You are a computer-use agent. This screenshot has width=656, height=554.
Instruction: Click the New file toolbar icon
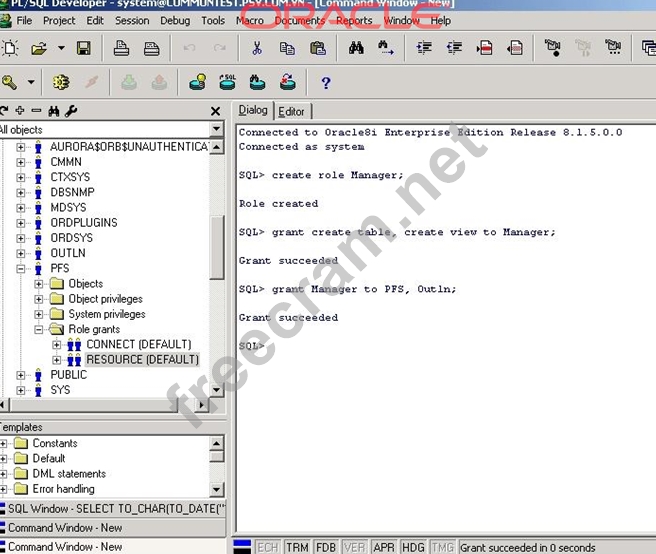pyautogui.click(x=10, y=48)
